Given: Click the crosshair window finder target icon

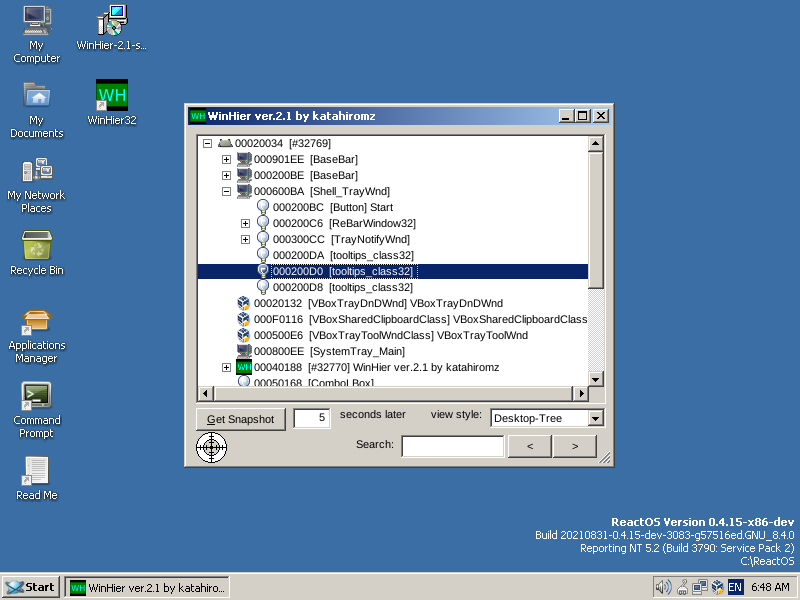Looking at the screenshot, I should click(x=211, y=447).
